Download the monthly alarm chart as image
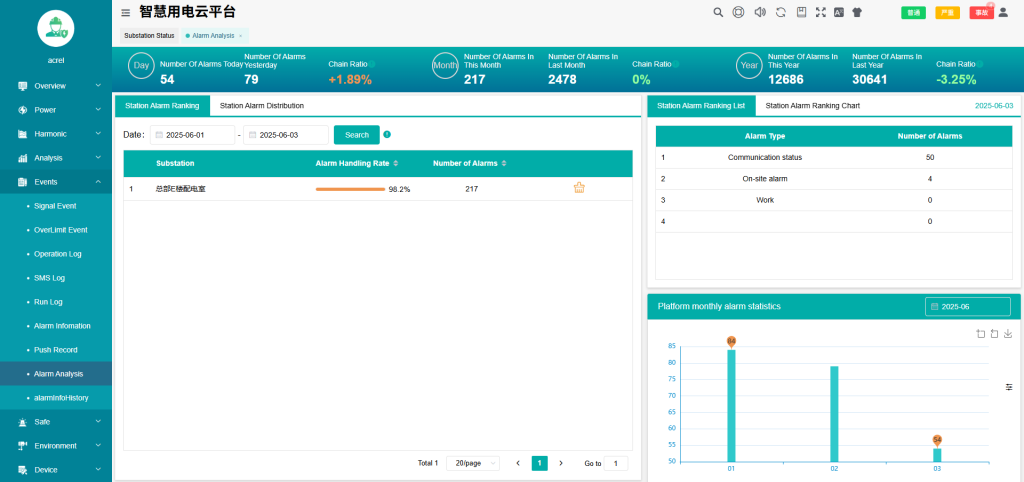 (x=1008, y=334)
